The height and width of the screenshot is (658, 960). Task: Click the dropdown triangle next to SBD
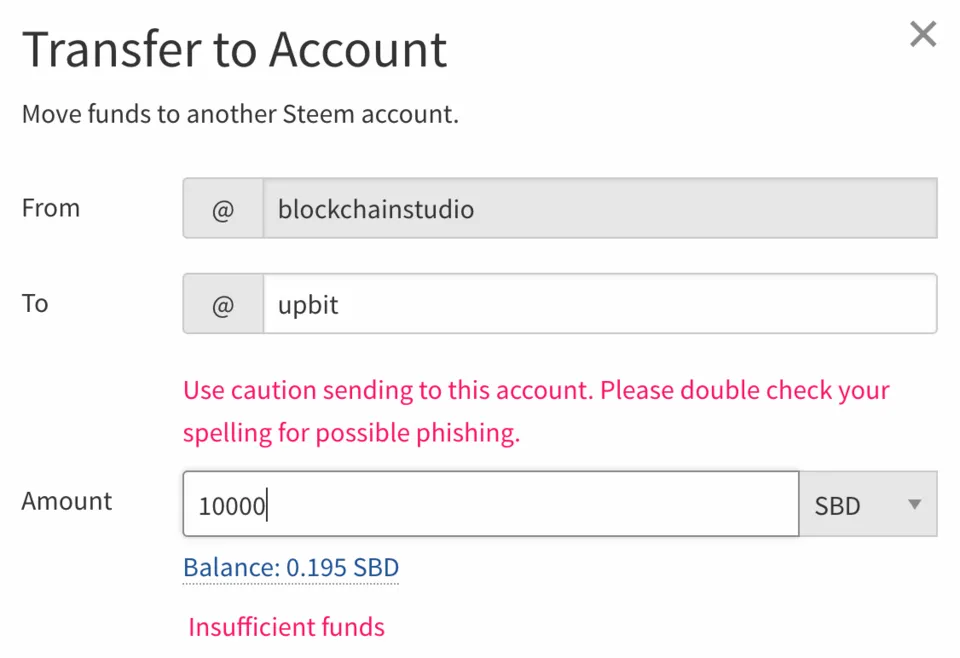(913, 504)
